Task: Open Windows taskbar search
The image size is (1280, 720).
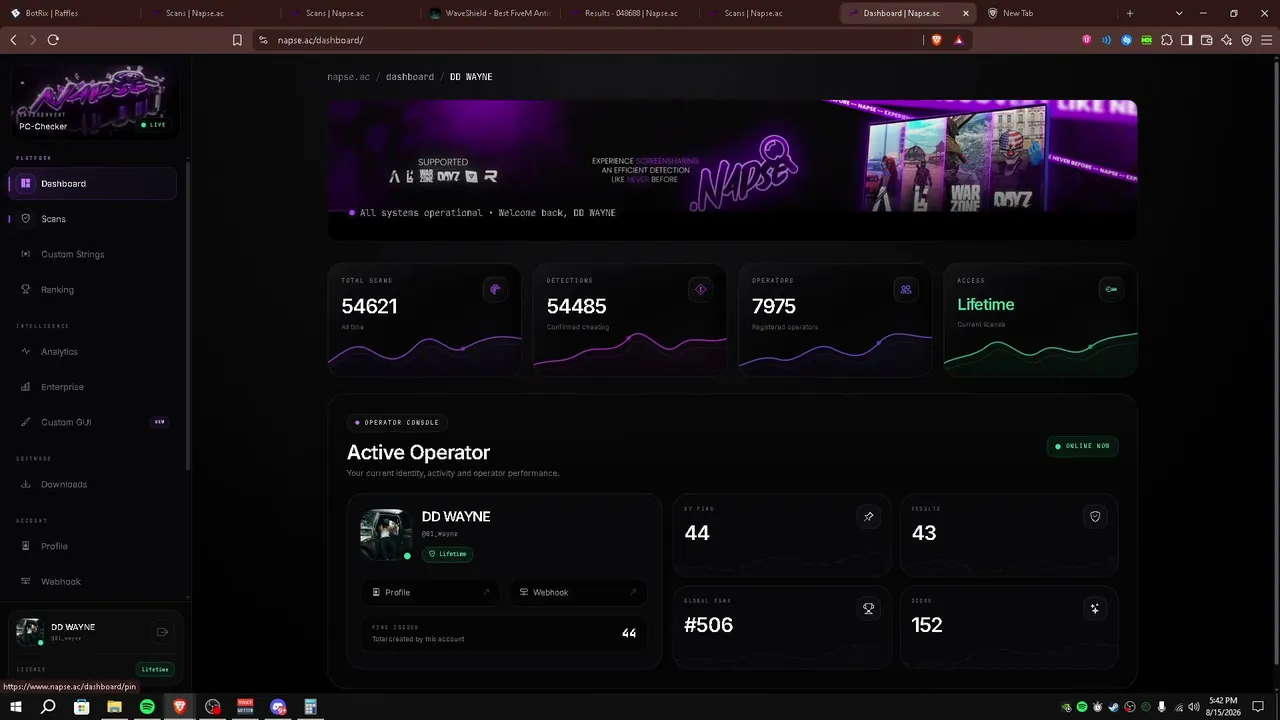Action: point(48,707)
